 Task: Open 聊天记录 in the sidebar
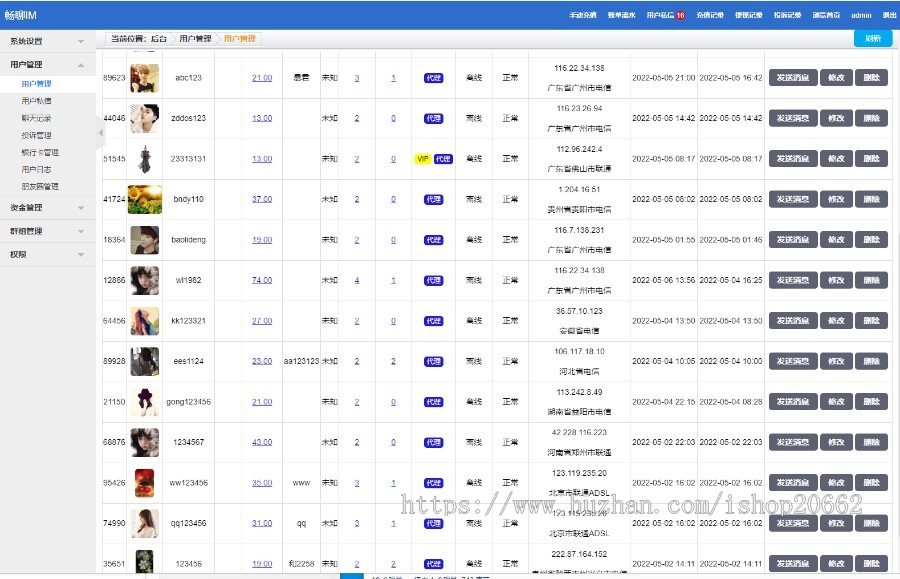pos(36,118)
